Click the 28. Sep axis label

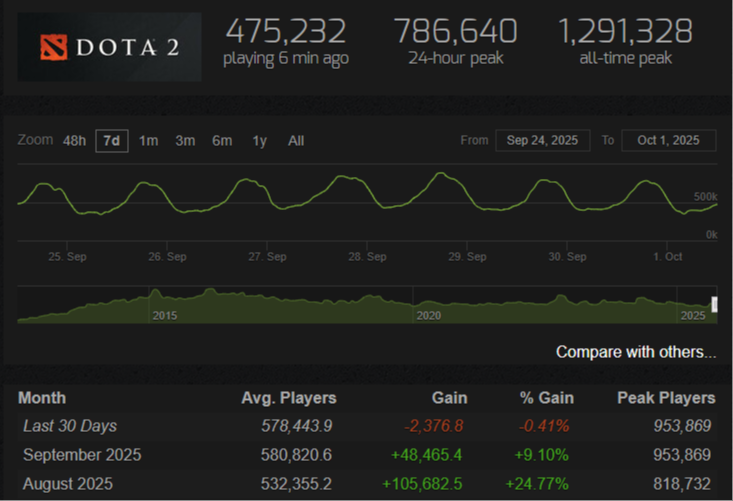pos(367,257)
